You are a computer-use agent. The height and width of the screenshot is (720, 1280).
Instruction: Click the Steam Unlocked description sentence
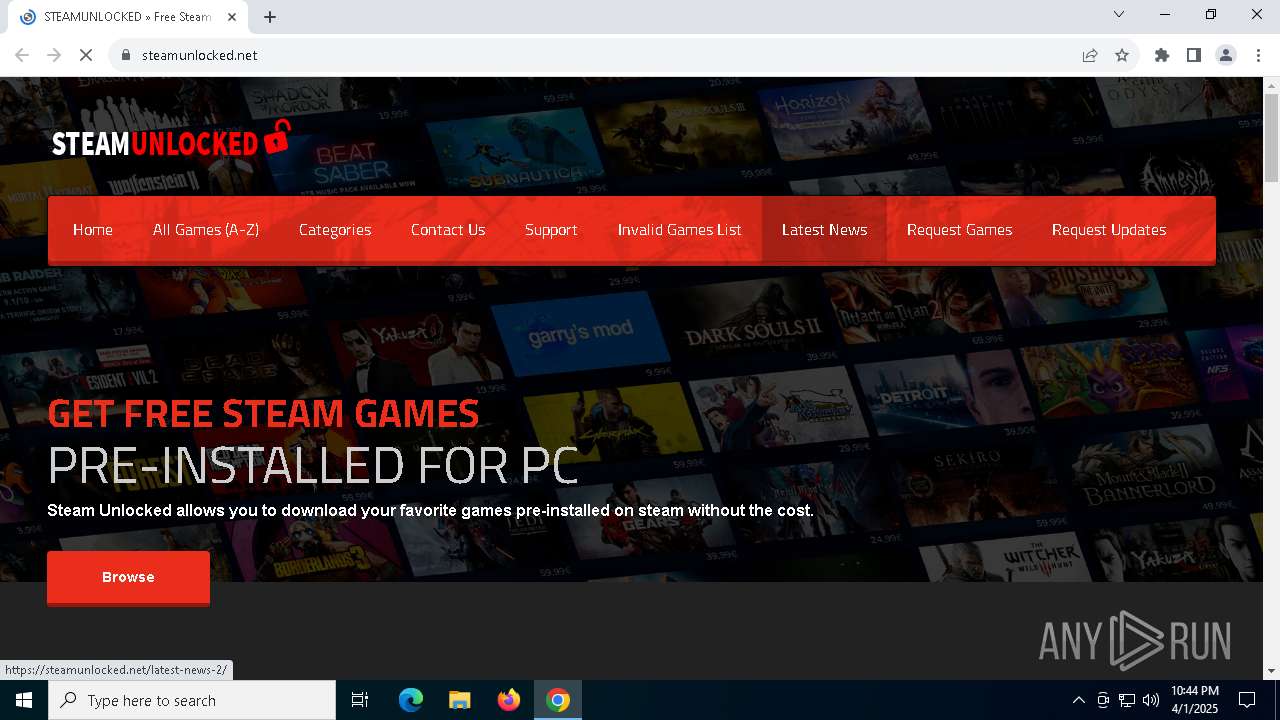coord(430,511)
